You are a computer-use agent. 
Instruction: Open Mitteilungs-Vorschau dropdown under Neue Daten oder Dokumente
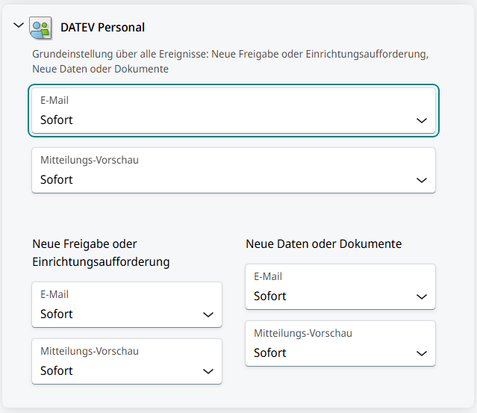[340, 343]
